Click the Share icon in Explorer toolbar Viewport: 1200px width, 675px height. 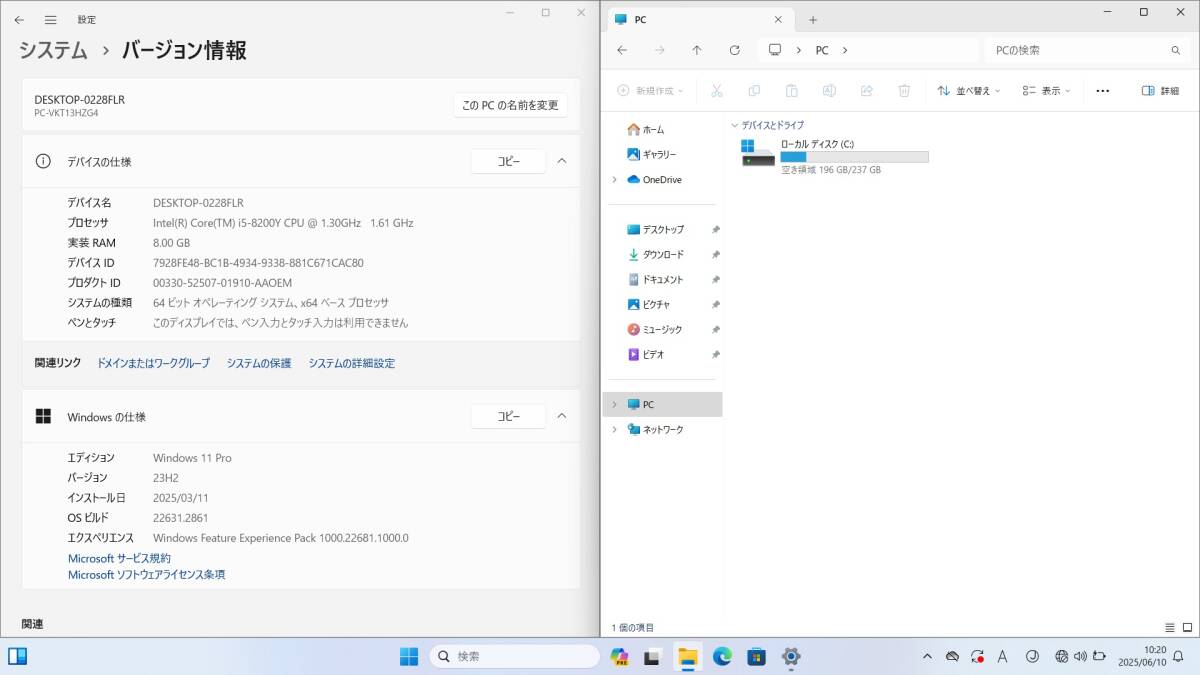tap(867, 90)
